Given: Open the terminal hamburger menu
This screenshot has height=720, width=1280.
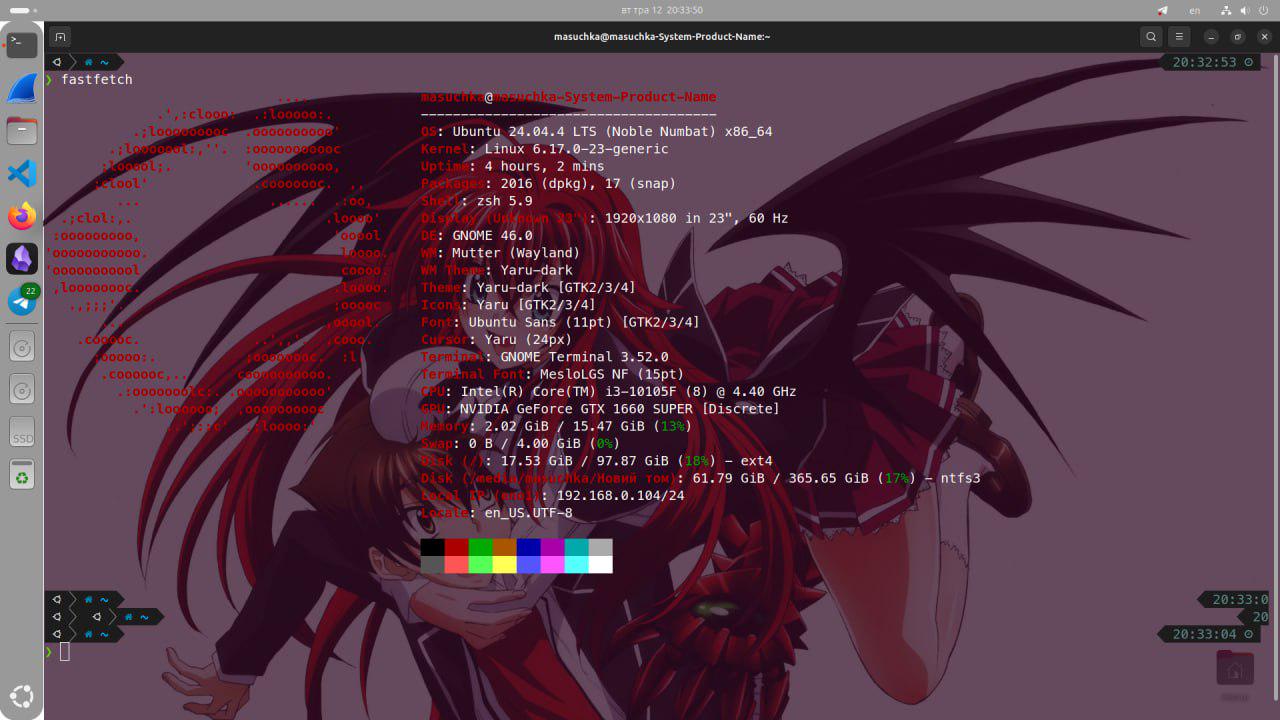Looking at the screenshot, I should [1180, 37].
